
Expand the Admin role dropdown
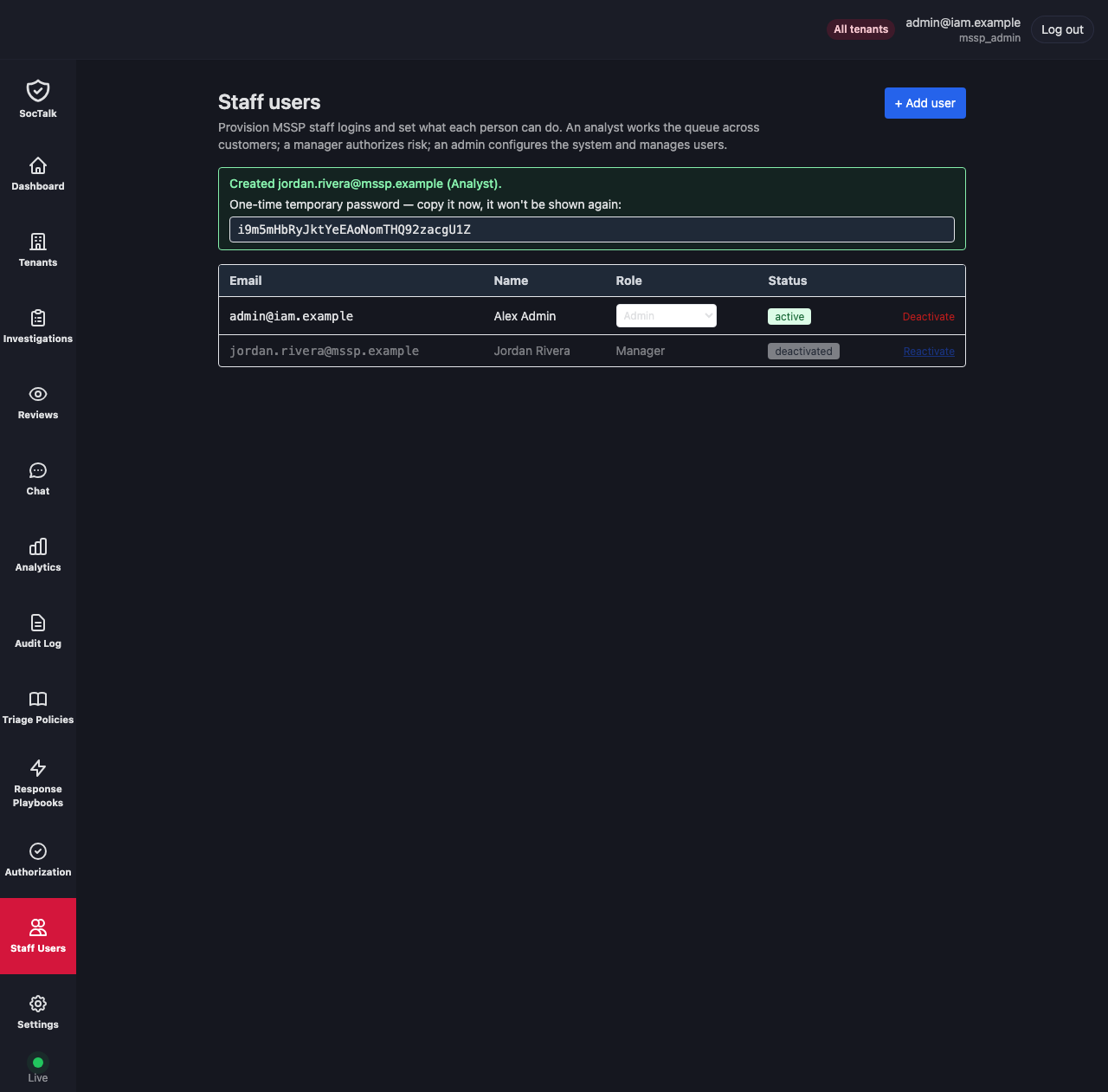click(x=666, y=316)
